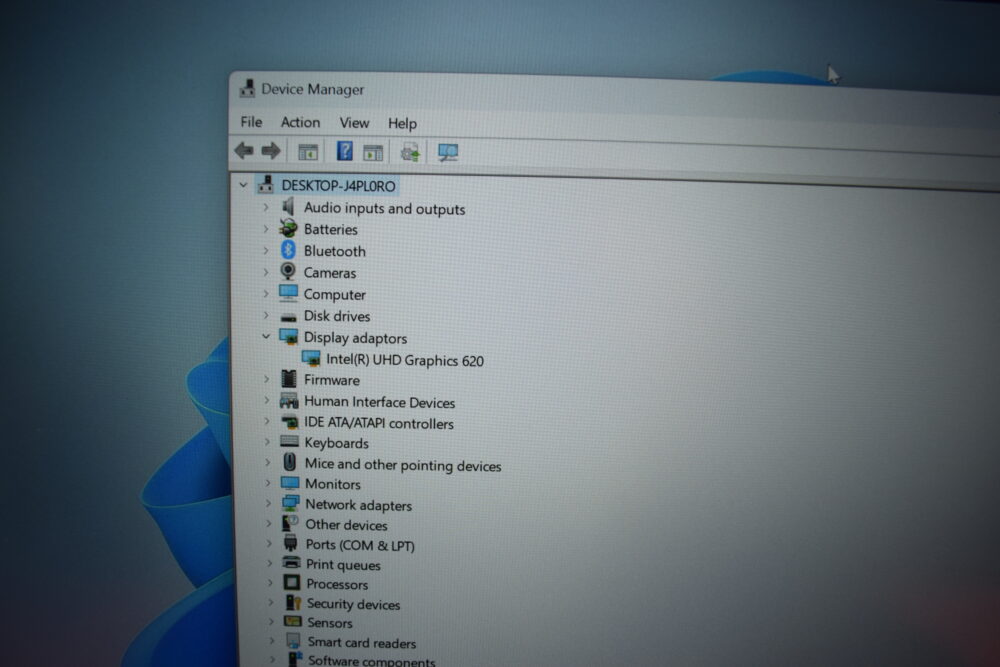
Task: Open the Action menu
Action: tap(300, 122)
